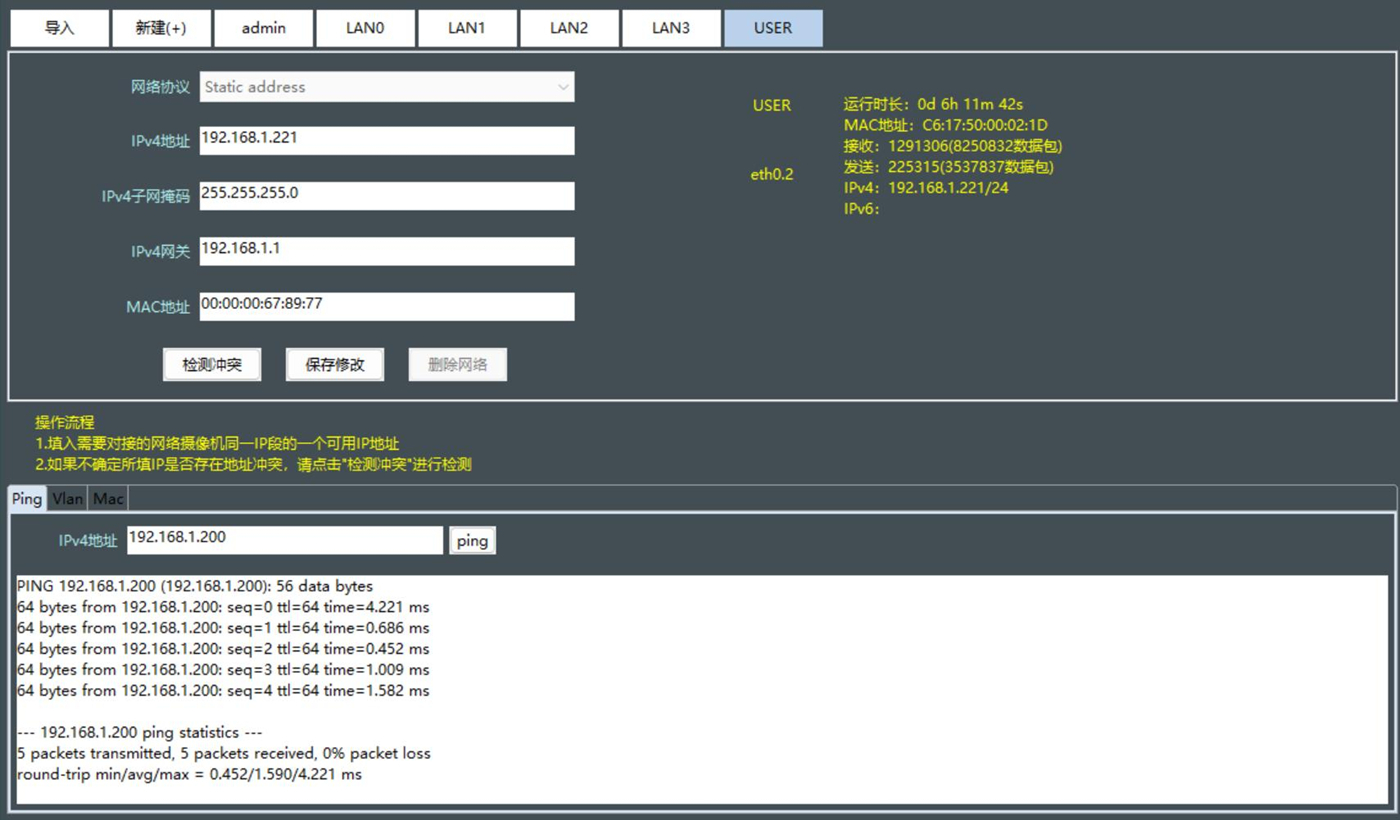
Task: Click the MAC地址 input field
Action: point(387,305)
